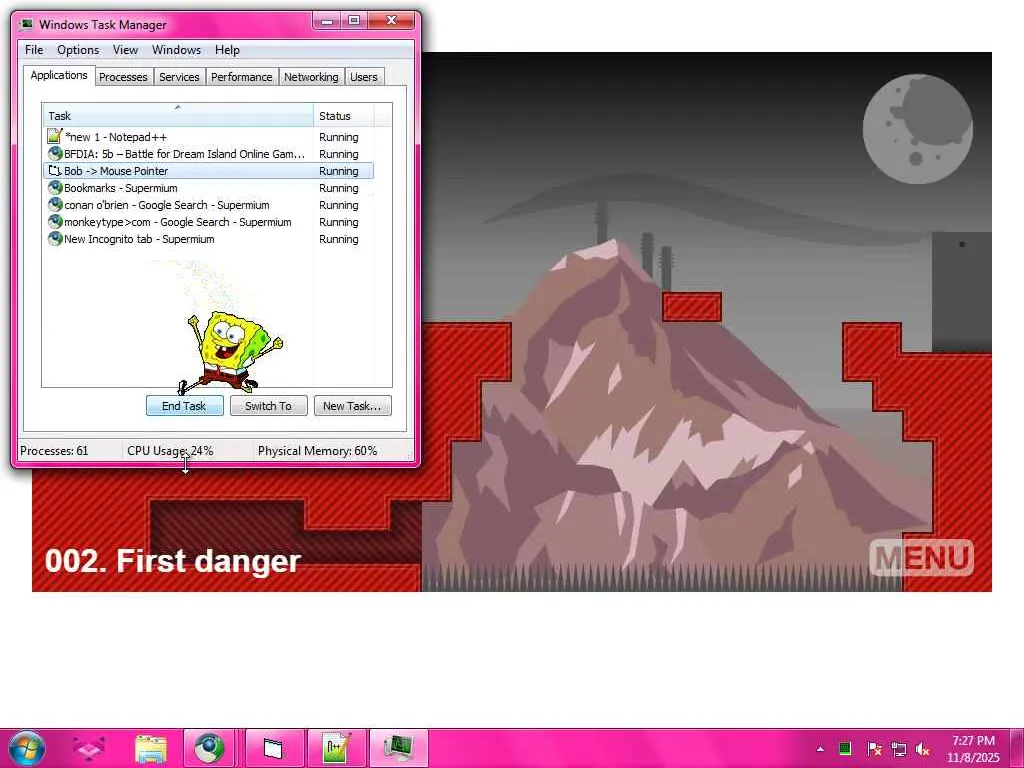The width and height of the screenshot is (1024, 768).
Task: Click the moon in the game scene
Action: coord(918,129)
